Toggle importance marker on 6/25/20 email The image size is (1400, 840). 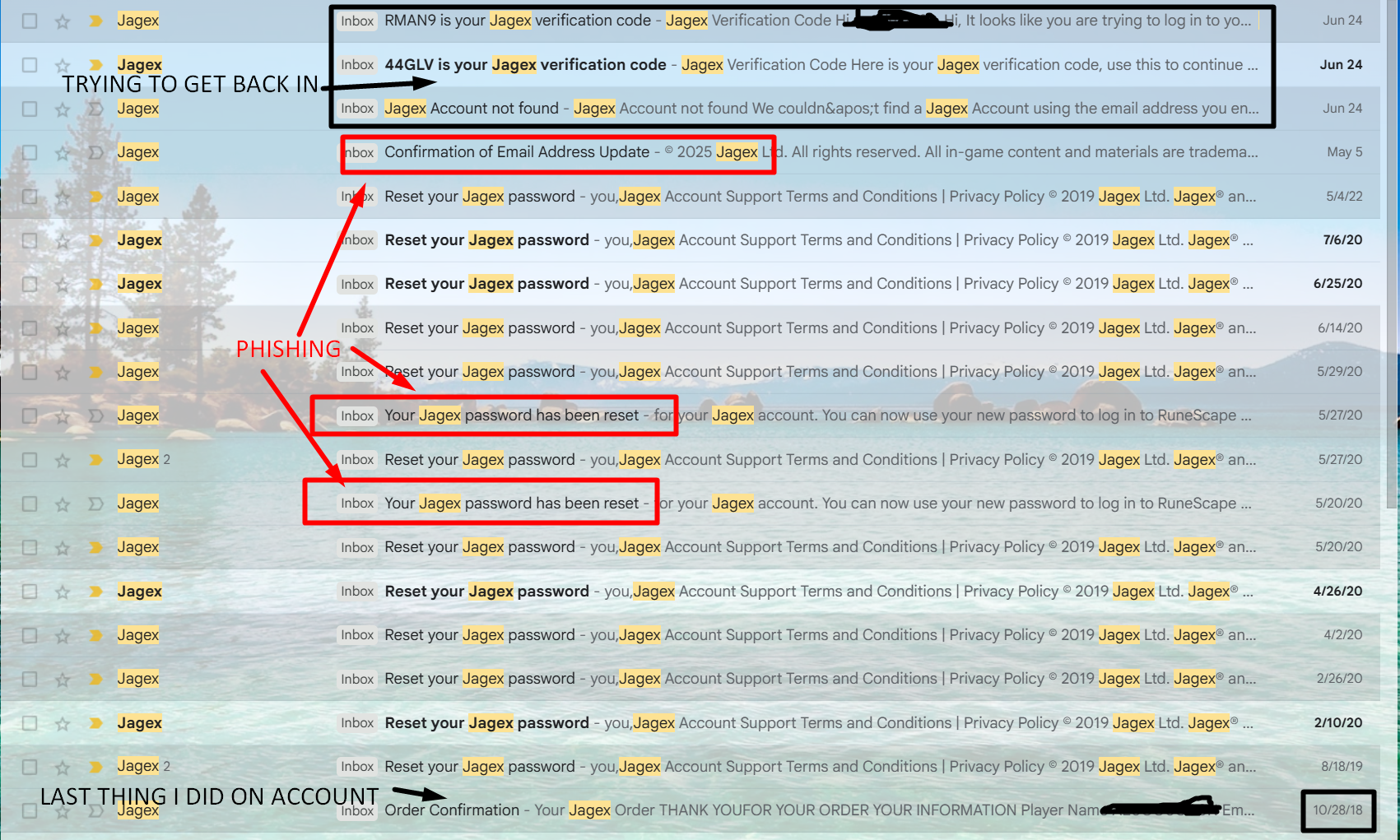coord(95,284)
